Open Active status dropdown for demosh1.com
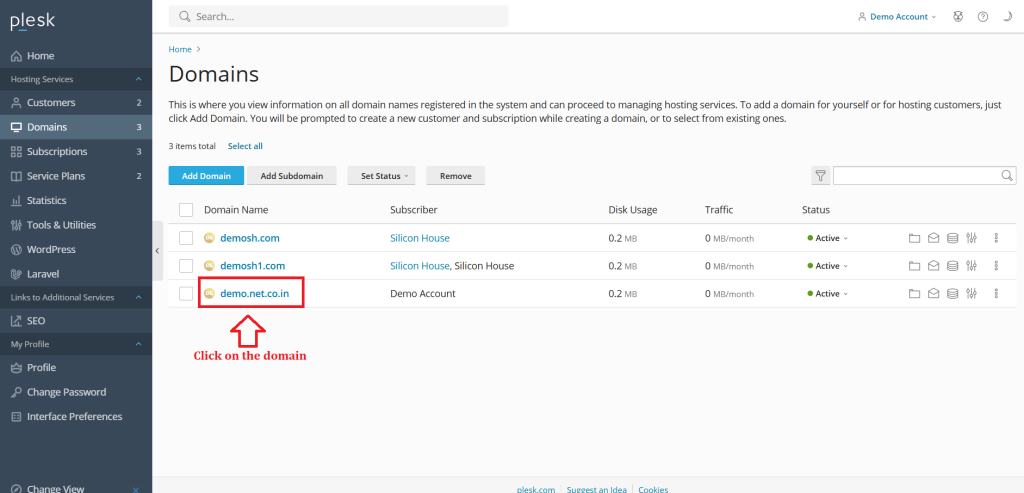Viewport: 1024px width, 493px height. click(x=827, y=266)
